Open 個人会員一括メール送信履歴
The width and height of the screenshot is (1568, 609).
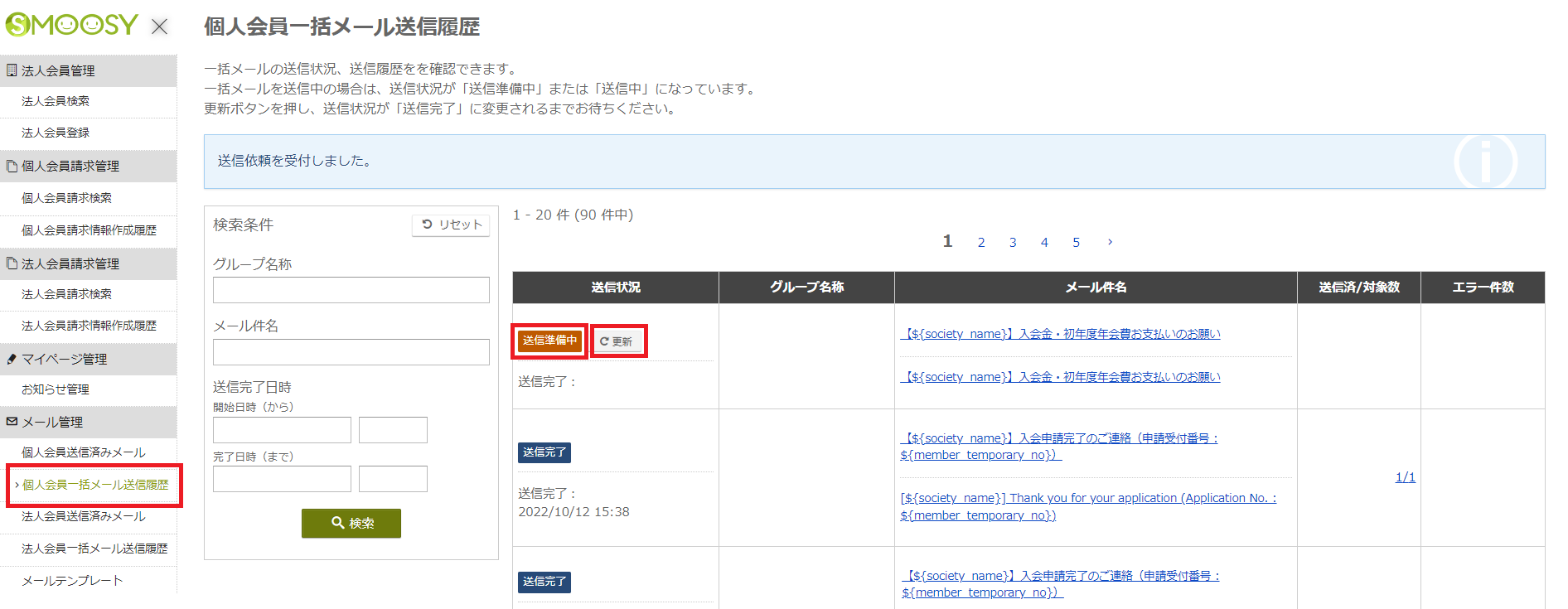coord(94,485)
